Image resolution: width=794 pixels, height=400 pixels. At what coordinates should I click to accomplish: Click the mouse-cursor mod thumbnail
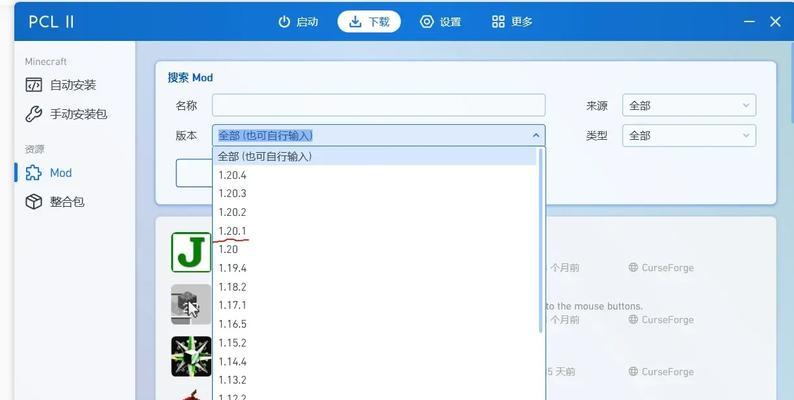(191, 304)
